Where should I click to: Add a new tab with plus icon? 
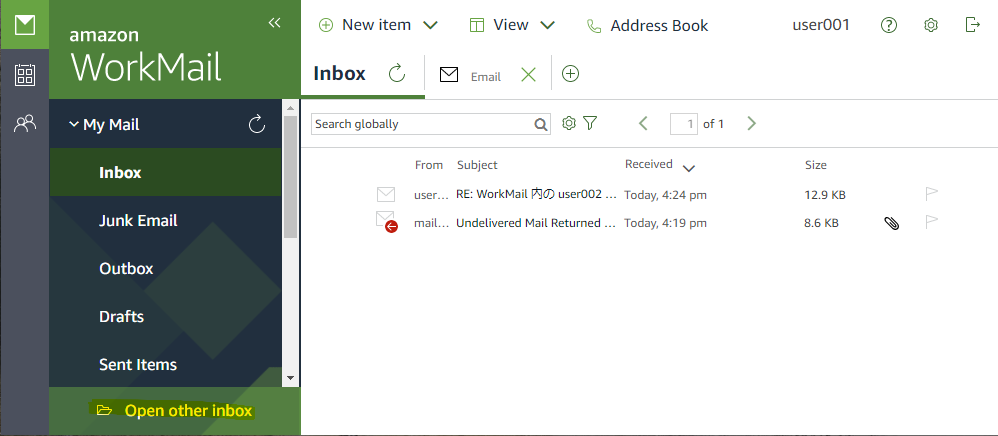571,74
